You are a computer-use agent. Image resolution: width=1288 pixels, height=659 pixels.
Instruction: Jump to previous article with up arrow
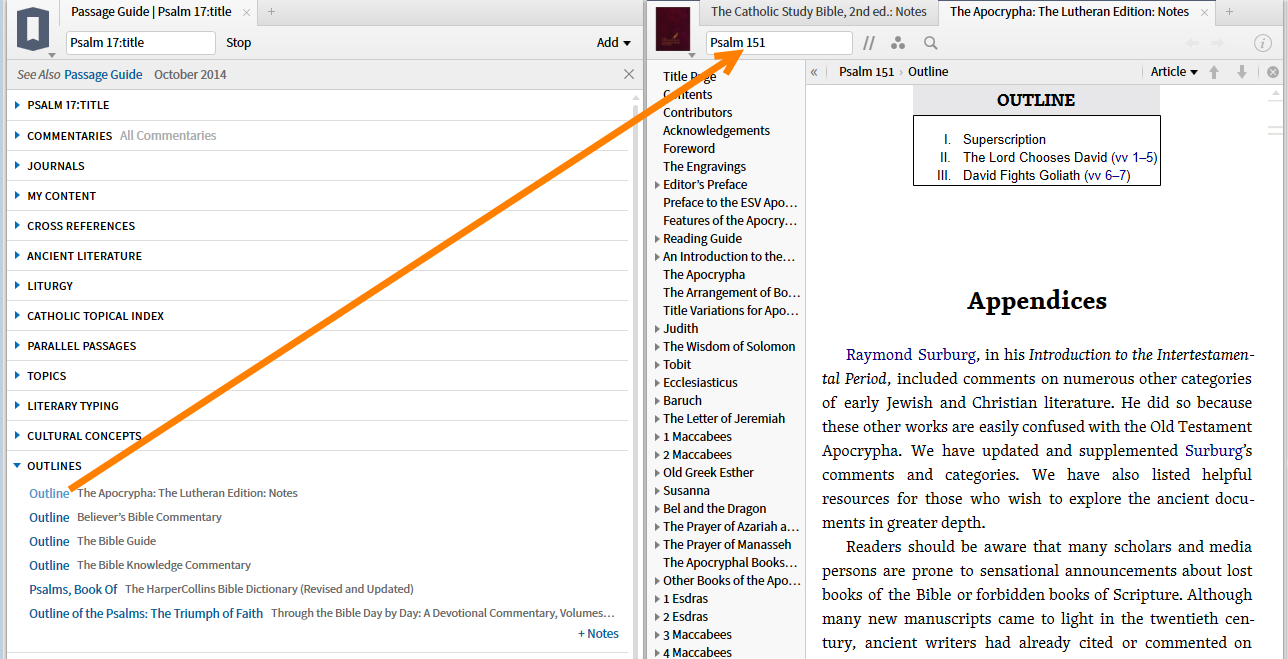(x=1214, y=72)
